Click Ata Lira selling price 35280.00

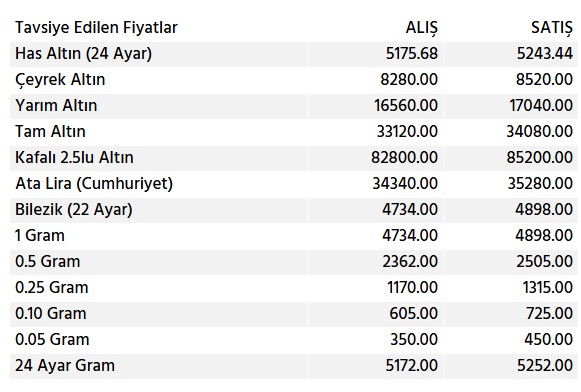point(540,184)
